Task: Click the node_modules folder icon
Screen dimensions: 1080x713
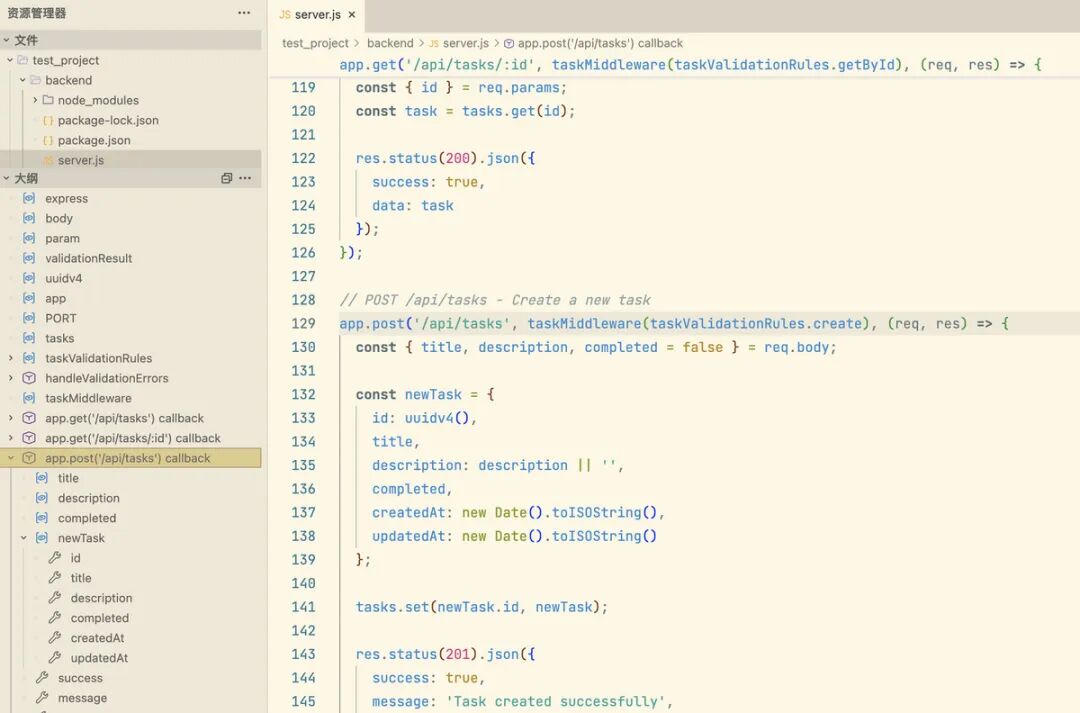Action: click(x=48, y=100)
